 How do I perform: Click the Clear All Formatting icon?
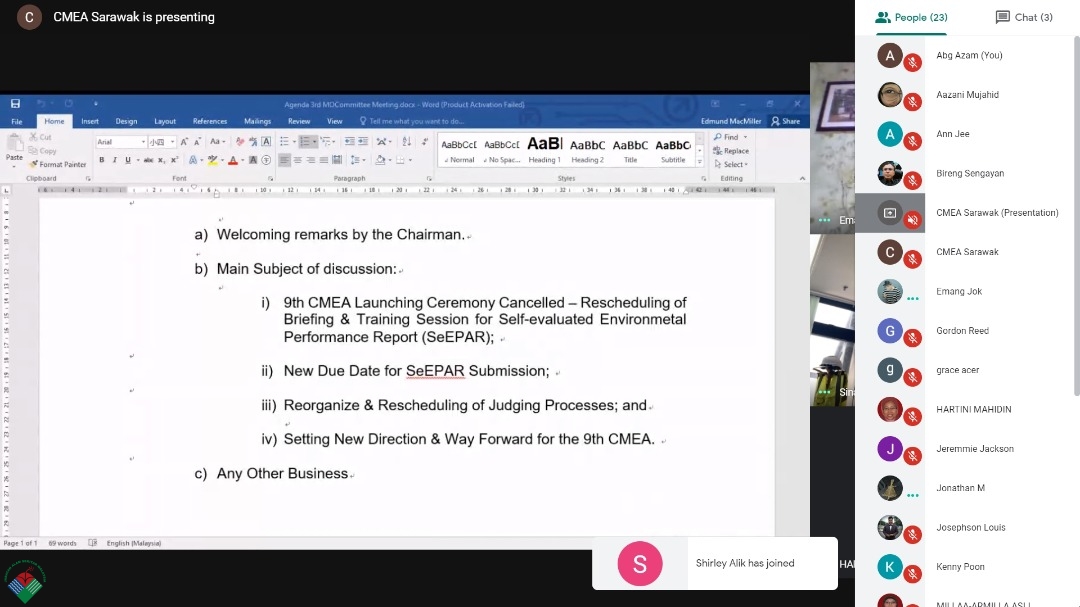240,142
